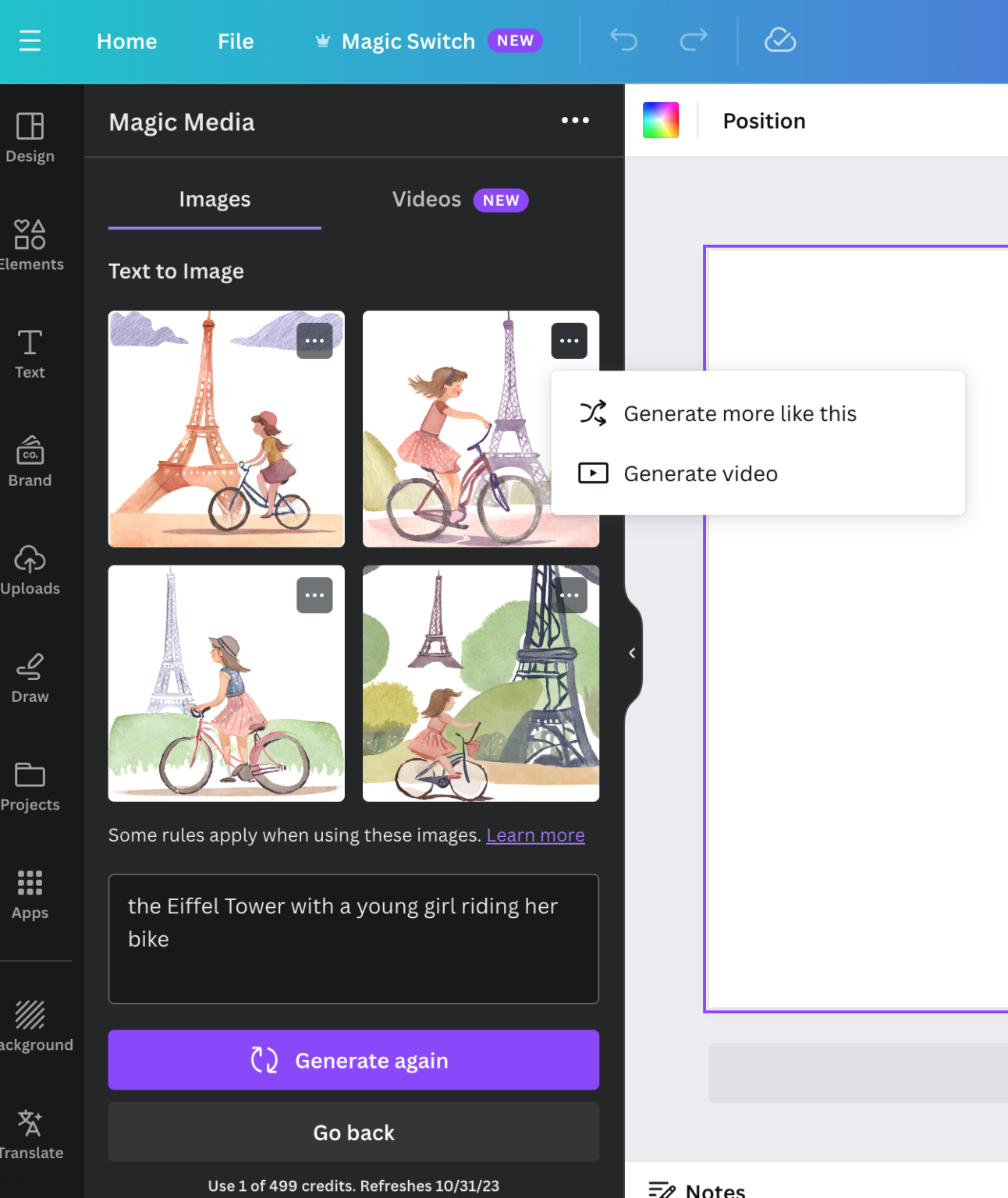Open the rainbow color picker swatch
This screenshot has height=1198, width=1008.
point(661,120)
